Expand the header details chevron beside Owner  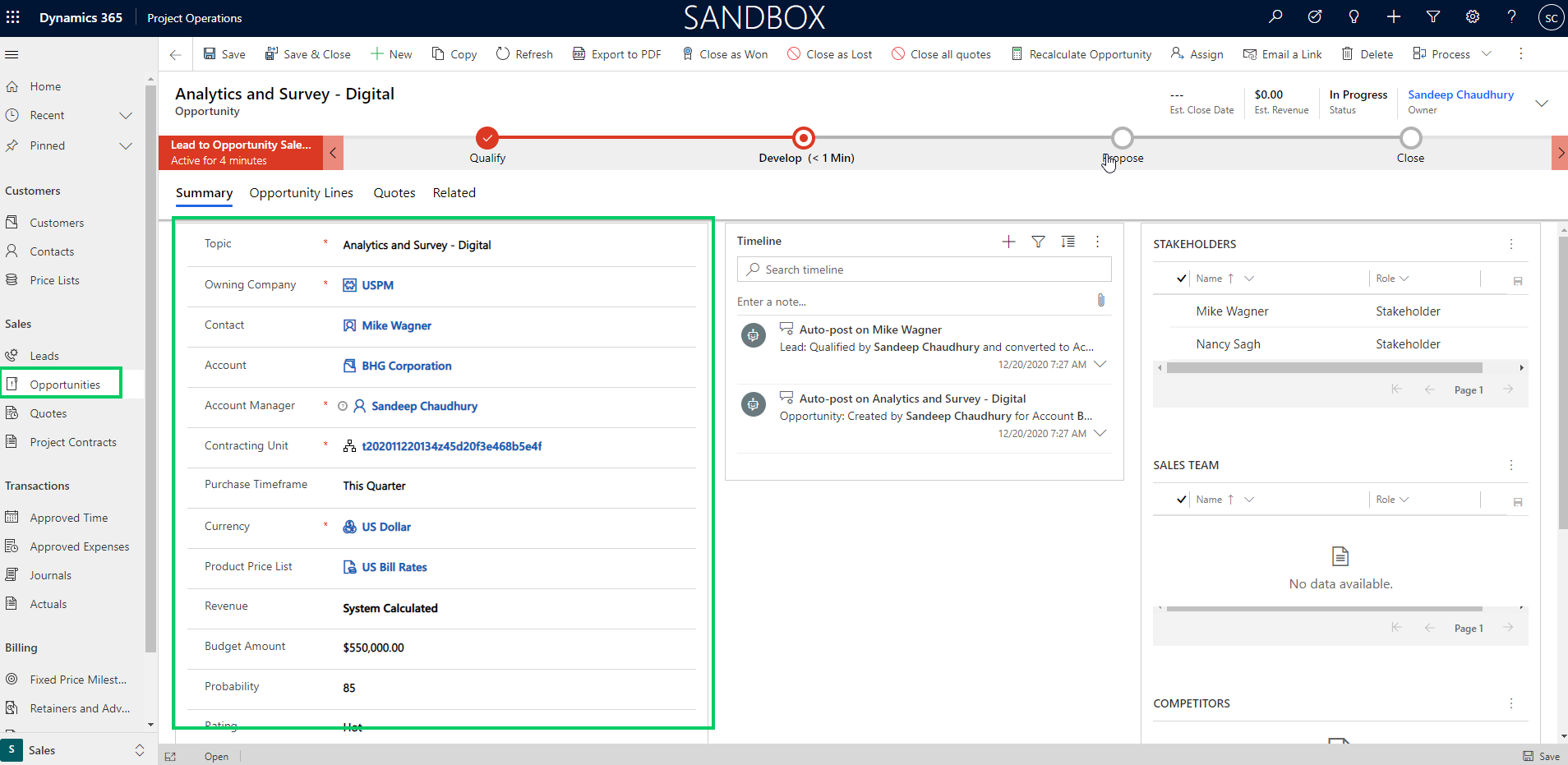click(x=1542, y=104)
